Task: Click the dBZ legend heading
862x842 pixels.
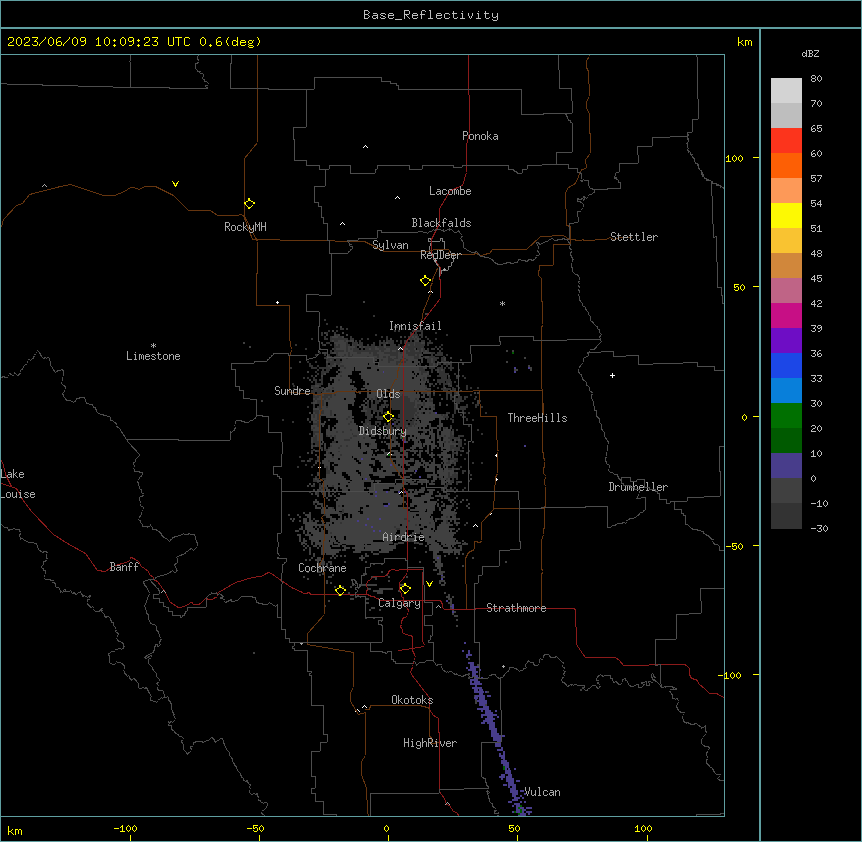Action: point(810,54)
